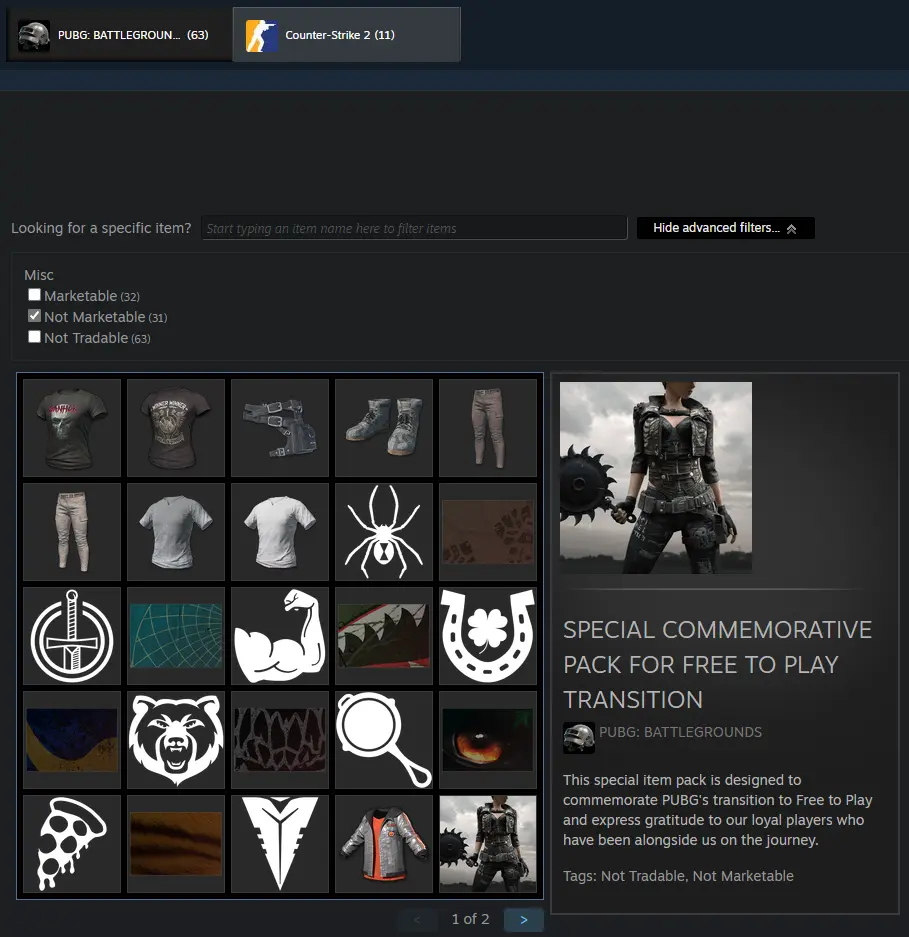Click the item name filter search field
This screenshot has width=909, height=937.
[x=414, y=228]
